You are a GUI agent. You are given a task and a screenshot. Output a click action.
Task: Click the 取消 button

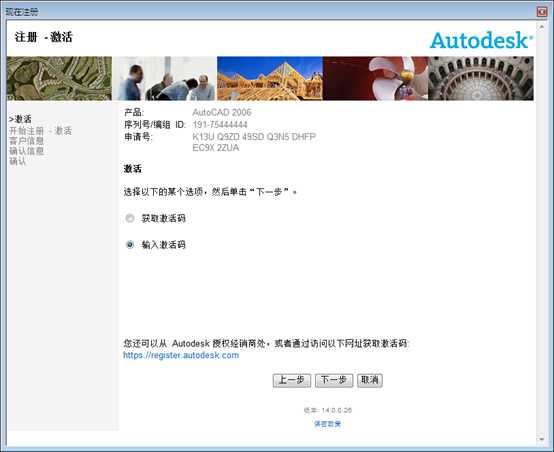click(x=370, y=380)
